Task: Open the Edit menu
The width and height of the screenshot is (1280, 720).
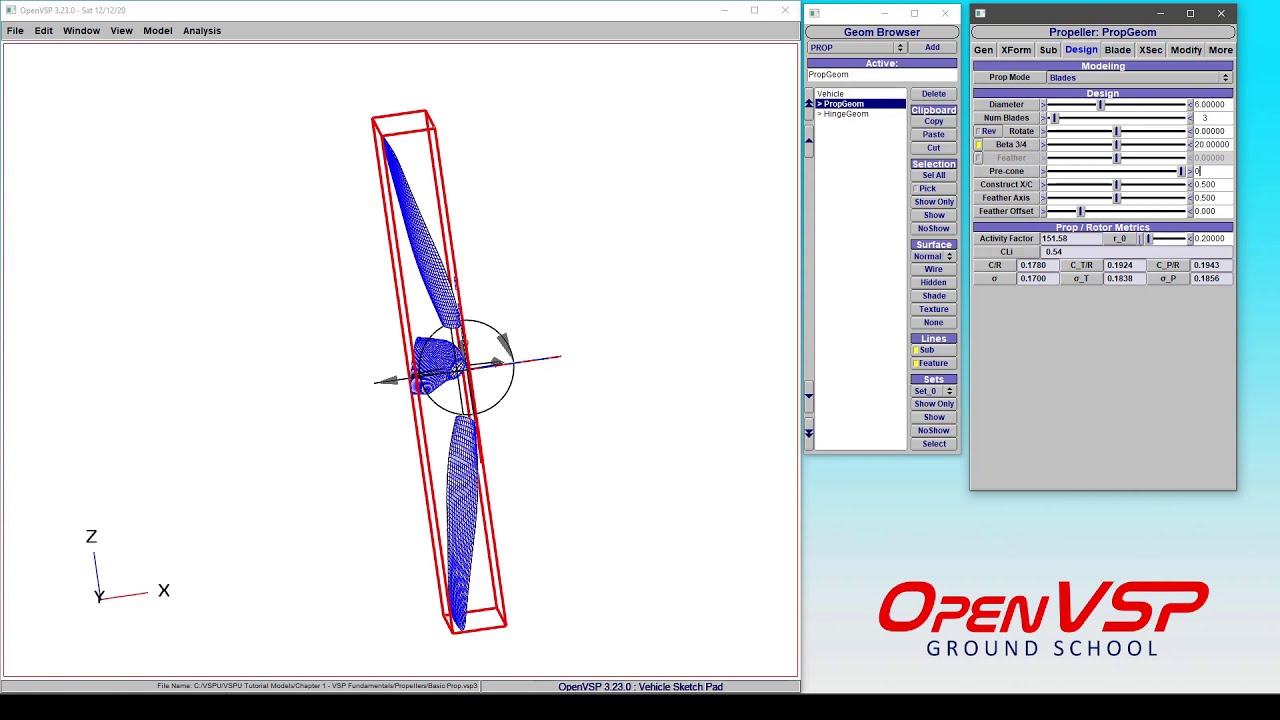Action: click(x=44, y=31)
